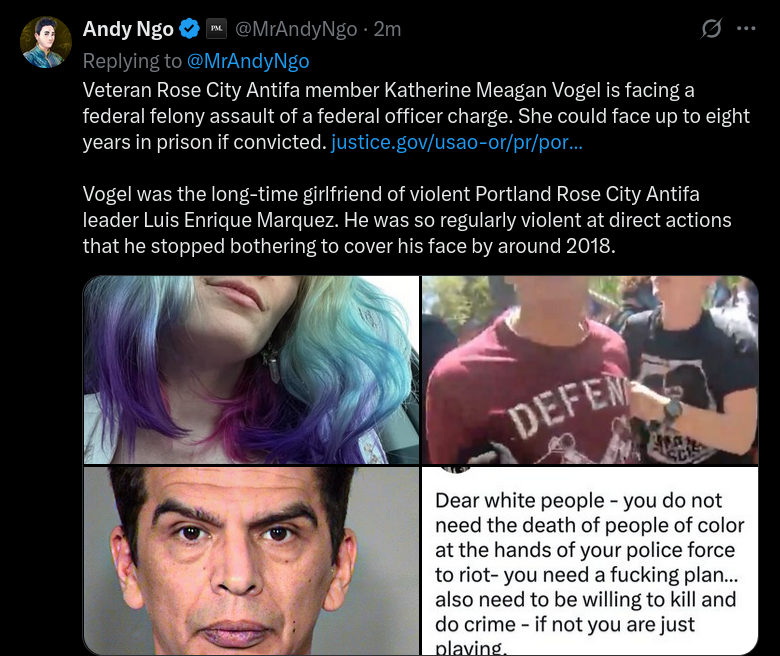Image resolution: width=780 pixels, height=656 pixels.
Task: Open the 'Dear white people' screenshot image
Action: point(590,561)
